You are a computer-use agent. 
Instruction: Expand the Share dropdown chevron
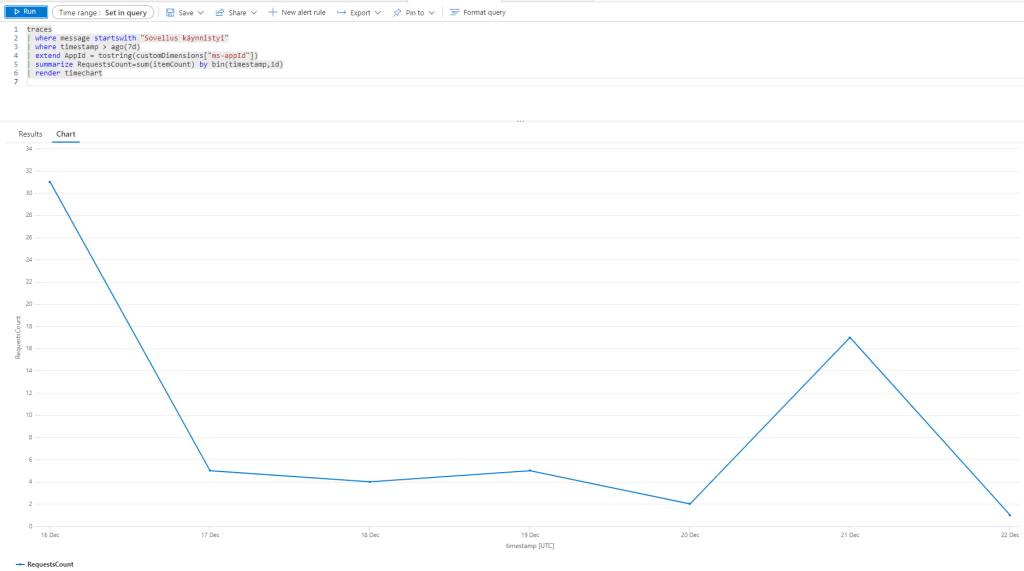pyautogui.click(x=253, y=13)
